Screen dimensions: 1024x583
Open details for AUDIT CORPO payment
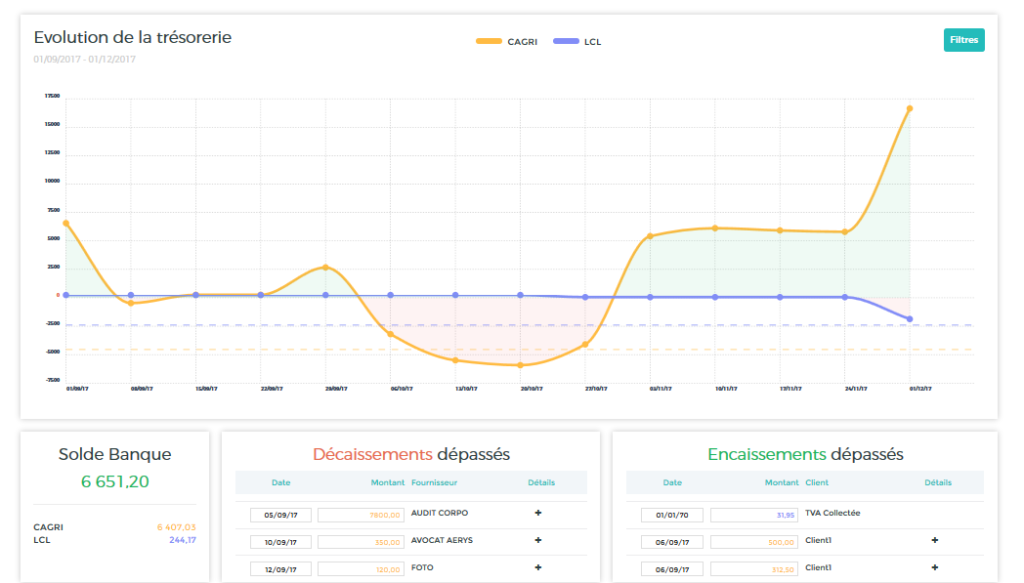click(x=538, y=513)
